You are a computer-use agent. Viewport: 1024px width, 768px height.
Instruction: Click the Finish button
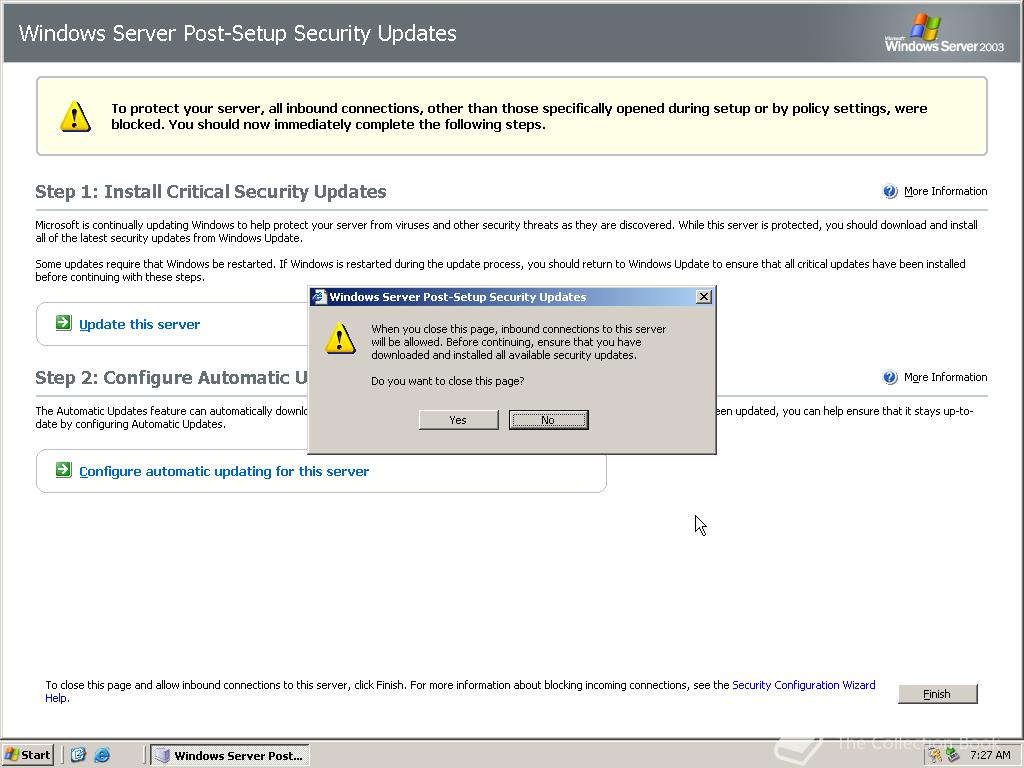tap(938, 694)
